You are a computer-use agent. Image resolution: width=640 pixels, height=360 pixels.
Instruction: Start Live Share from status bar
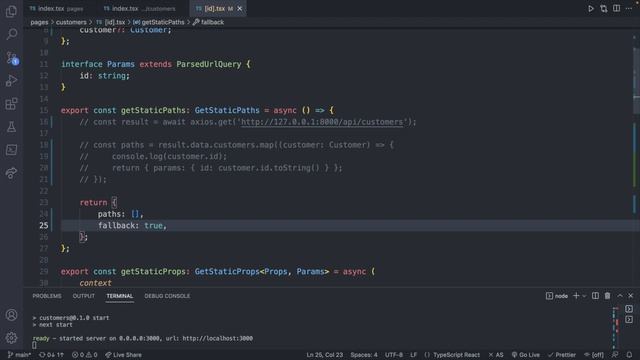[123, 355]
